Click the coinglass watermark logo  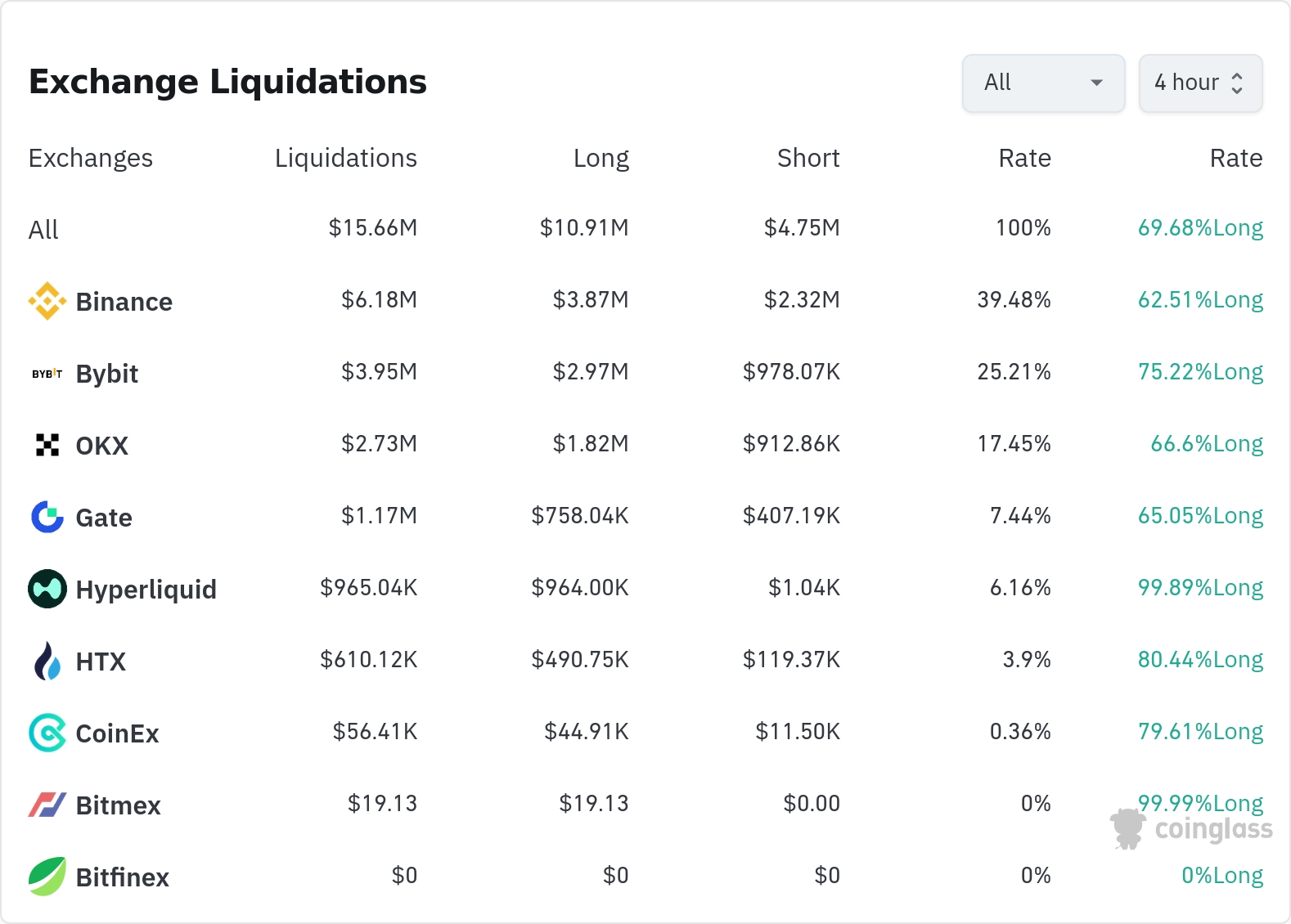tap(1191, 829)
